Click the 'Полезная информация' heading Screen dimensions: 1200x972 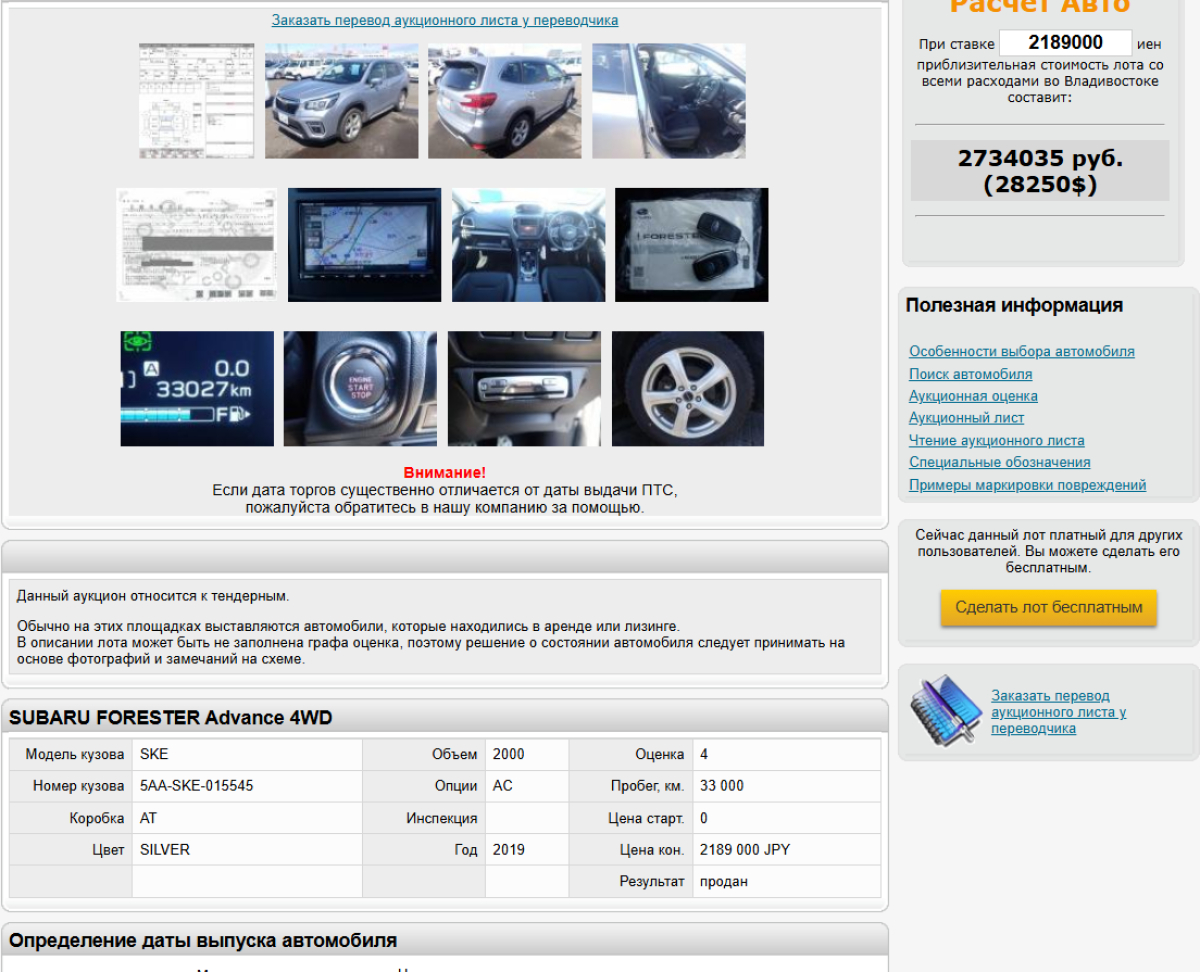1014,306
